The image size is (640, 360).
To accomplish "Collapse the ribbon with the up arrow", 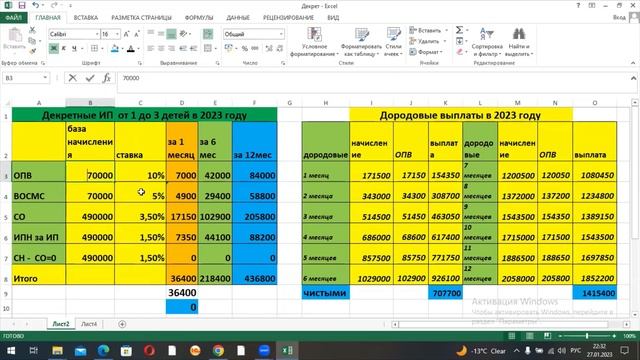I will point(633,63).
